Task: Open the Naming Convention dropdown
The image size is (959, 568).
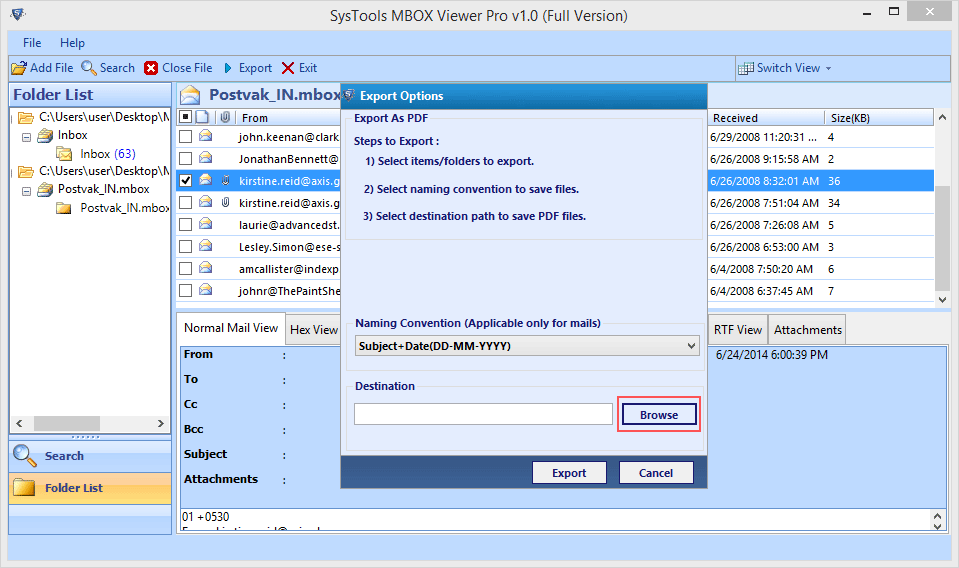Action: tap(527, 346)
